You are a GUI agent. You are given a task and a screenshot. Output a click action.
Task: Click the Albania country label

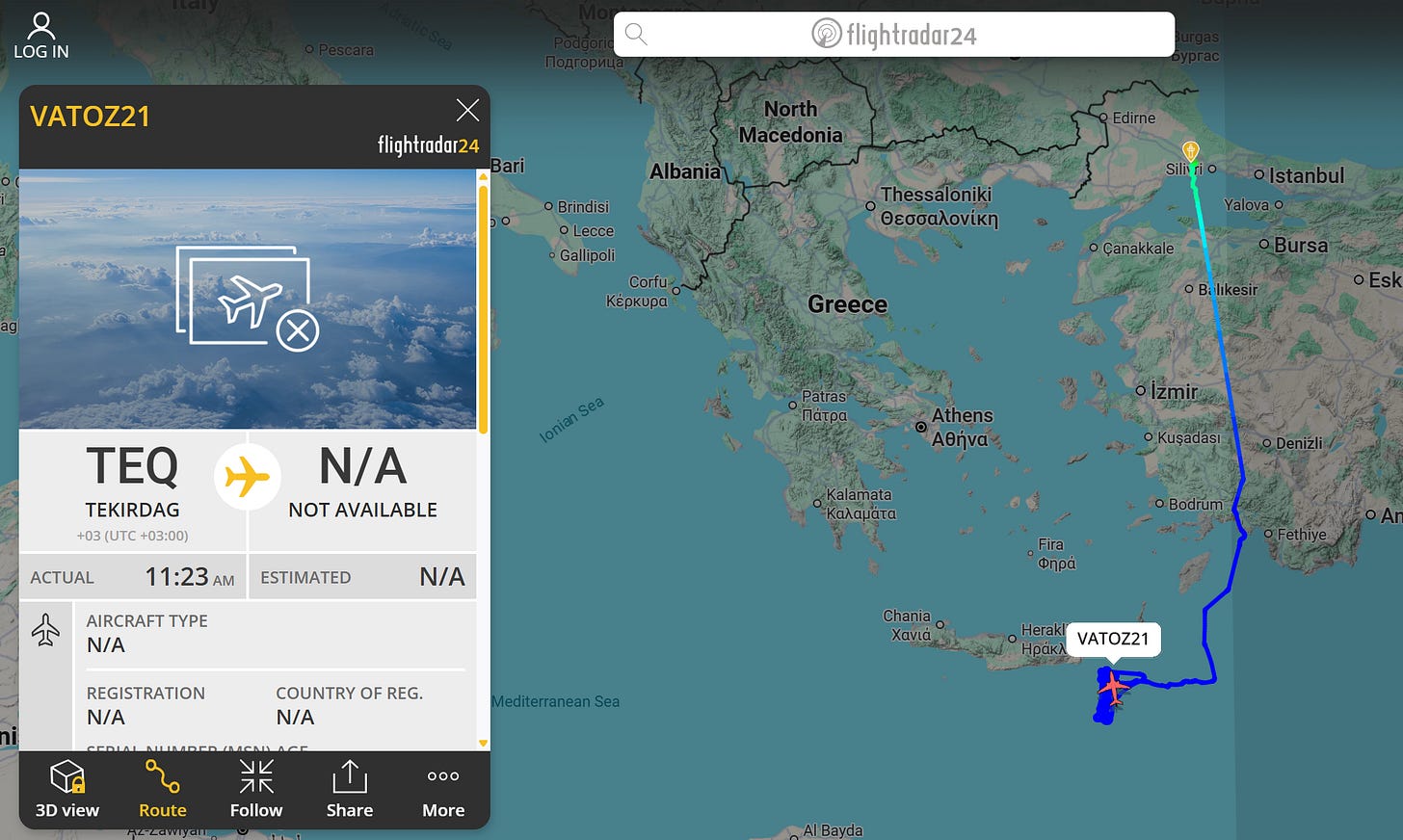[x=685, y=171]
